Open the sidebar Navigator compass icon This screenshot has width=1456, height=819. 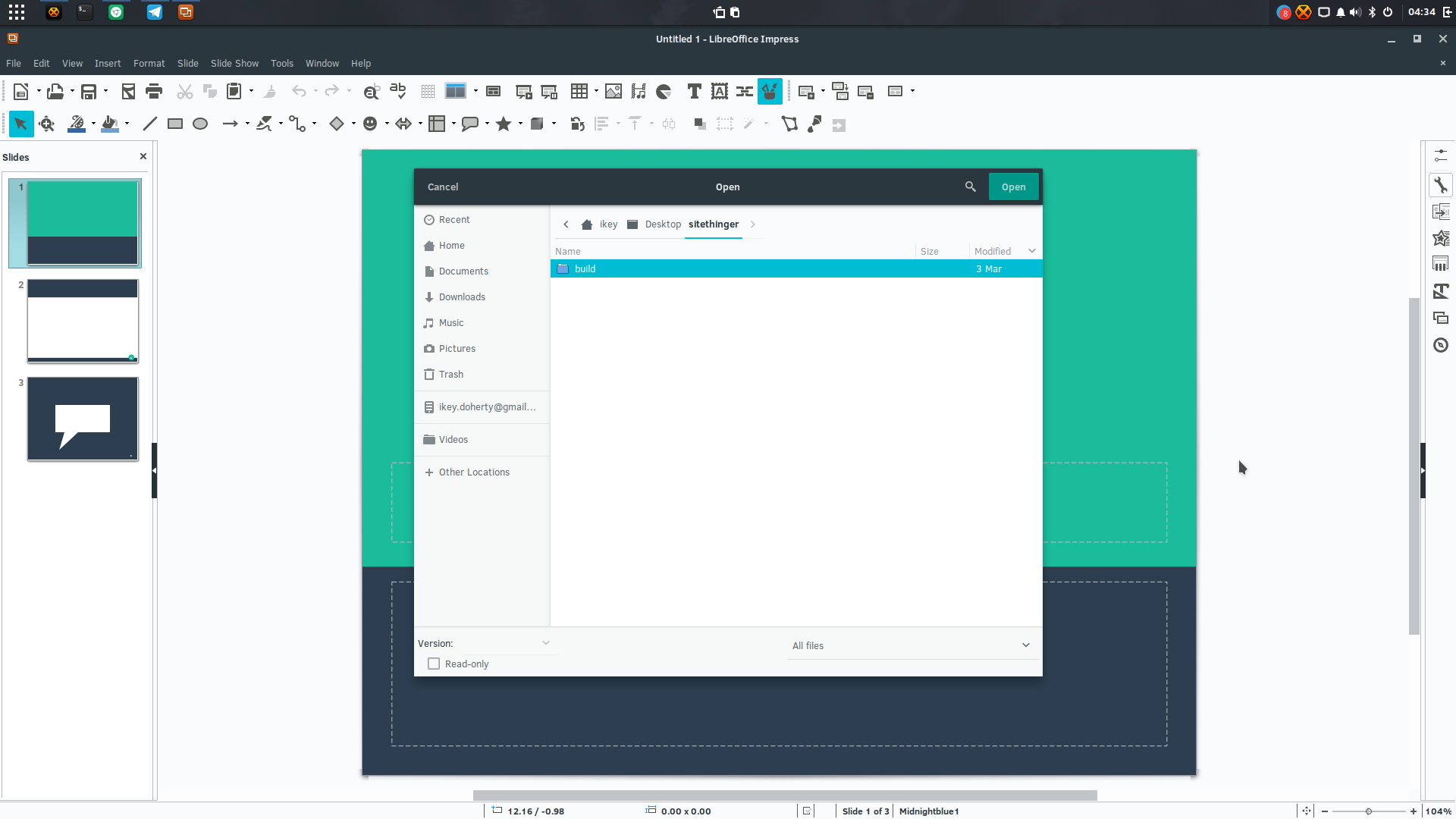pos(1441,345)
